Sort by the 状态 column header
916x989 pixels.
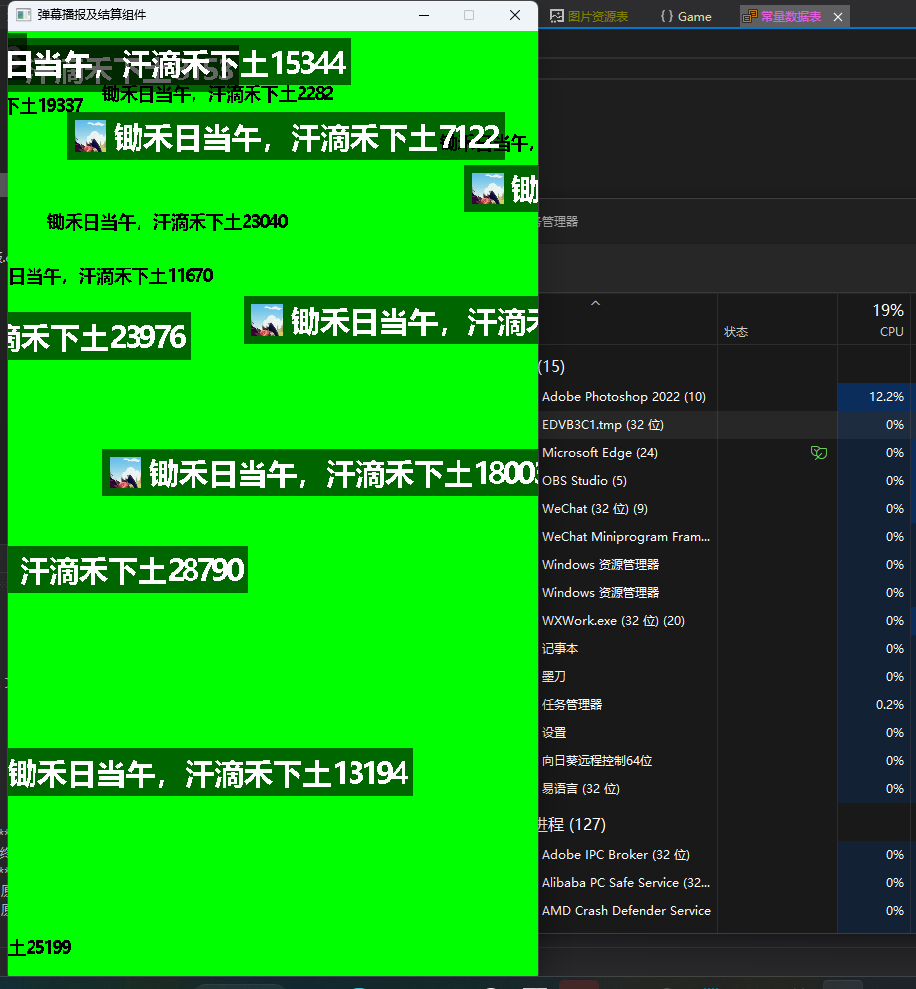click(x=736, y=331)
